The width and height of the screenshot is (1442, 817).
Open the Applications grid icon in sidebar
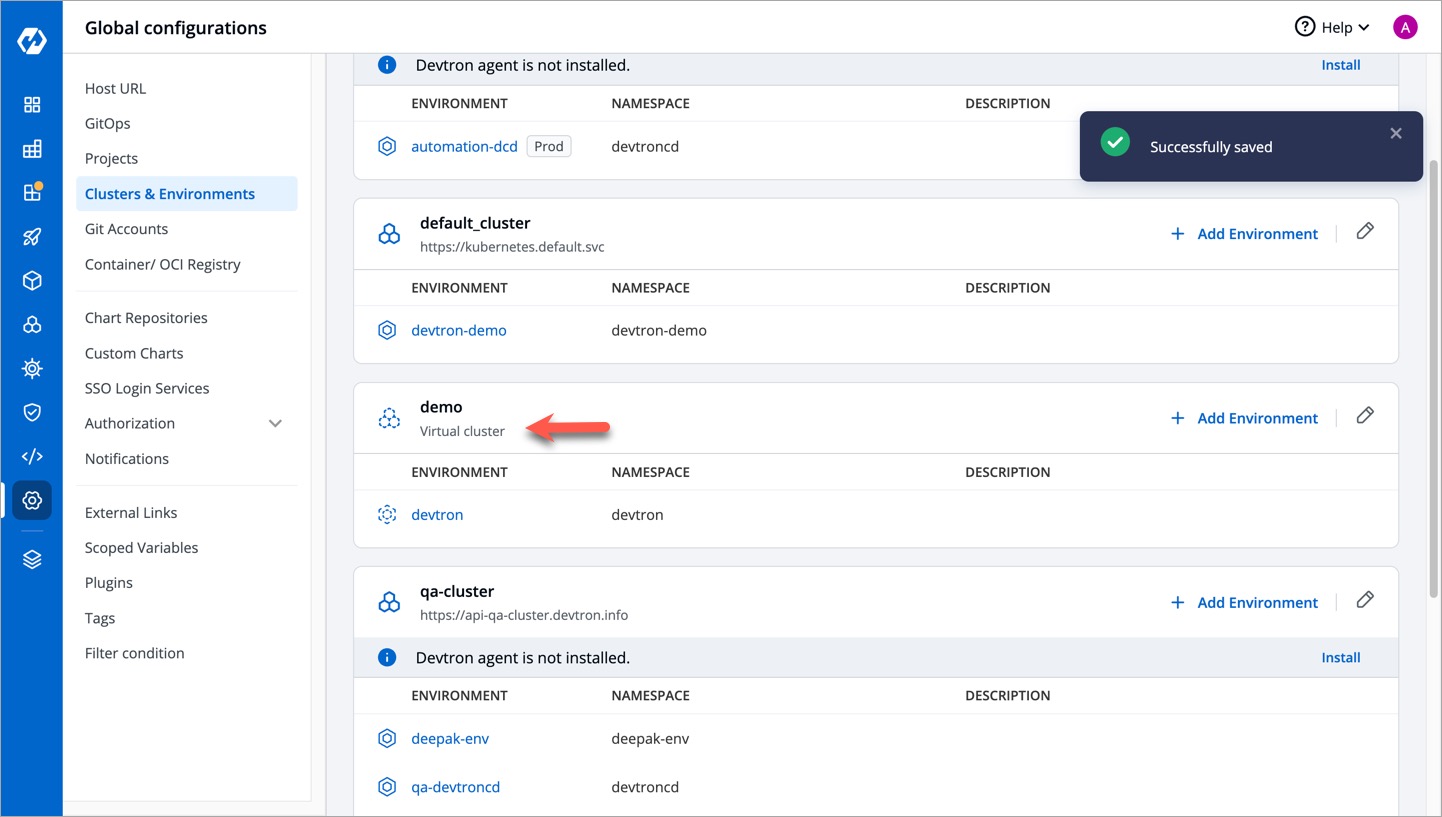32,105
